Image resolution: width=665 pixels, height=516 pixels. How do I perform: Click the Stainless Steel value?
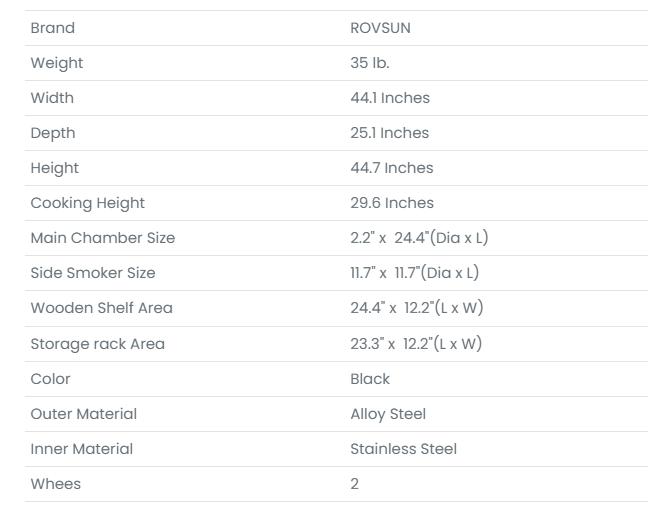point(403,449)
